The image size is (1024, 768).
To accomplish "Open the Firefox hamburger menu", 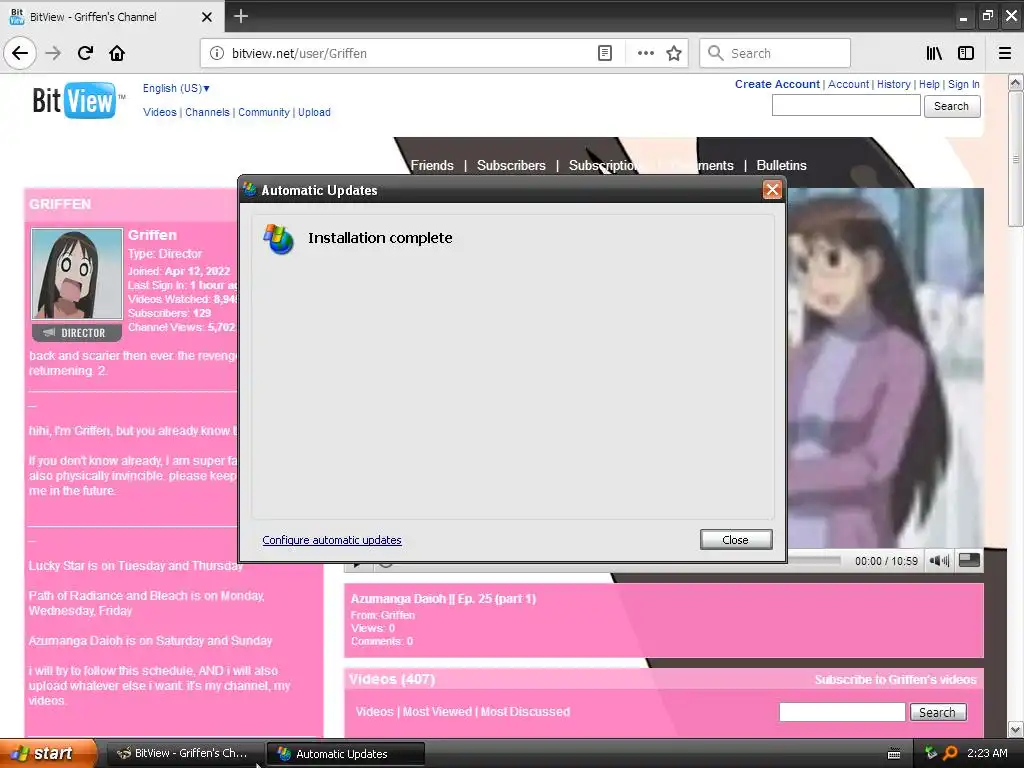I will click(x=1005, y=53).
